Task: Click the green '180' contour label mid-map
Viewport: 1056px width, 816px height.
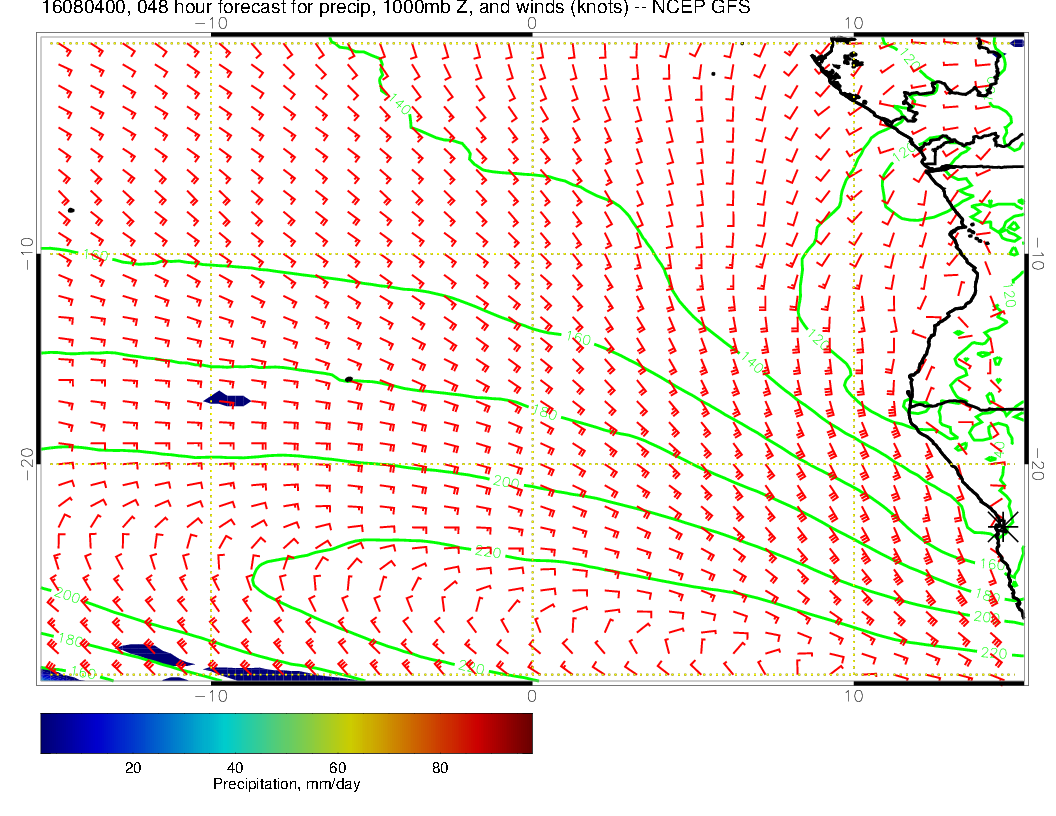Action: (x=544, y=413)
